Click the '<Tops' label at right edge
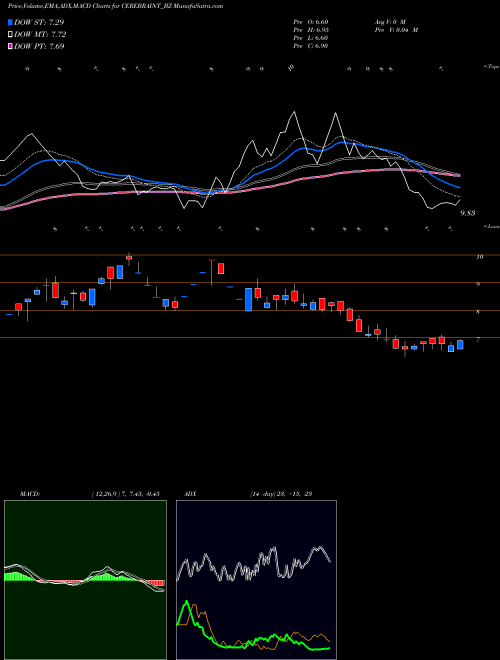 tap(491, 67)
